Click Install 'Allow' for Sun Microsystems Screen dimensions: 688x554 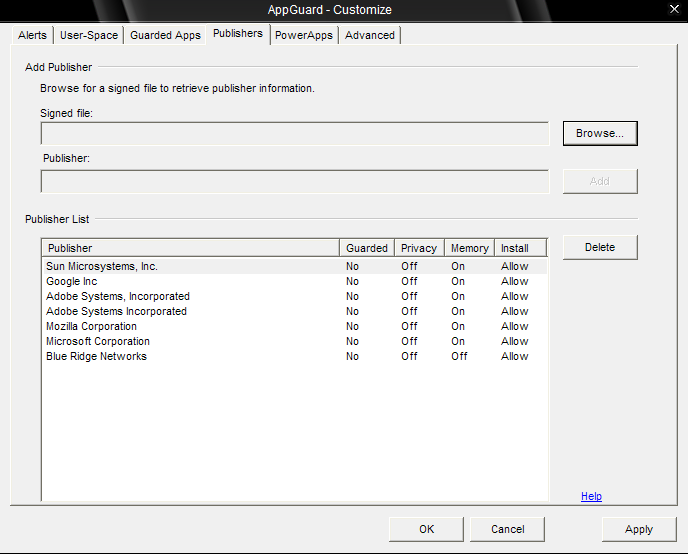coord(515,266)
